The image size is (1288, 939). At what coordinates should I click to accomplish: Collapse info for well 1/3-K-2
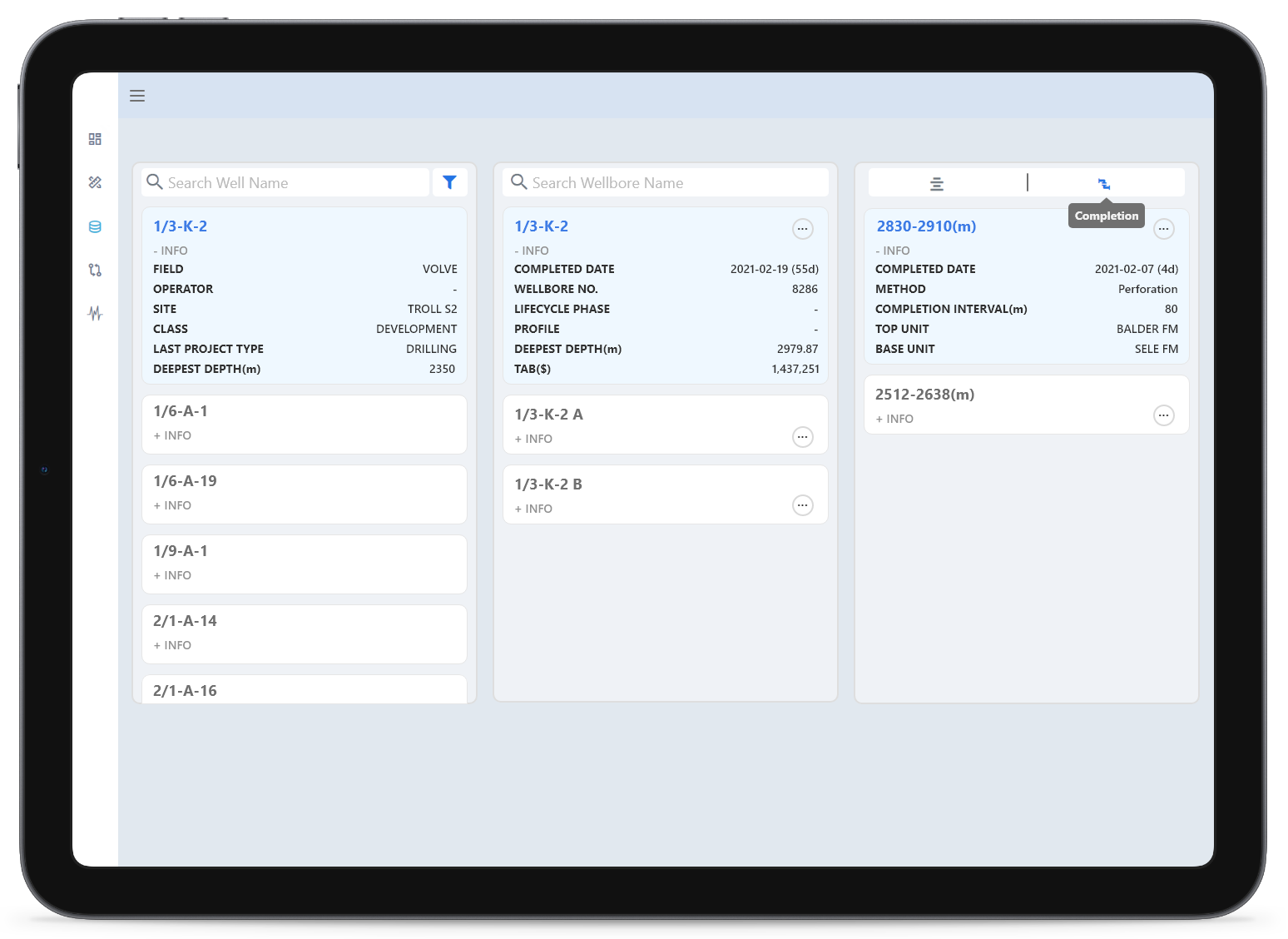tap(171, 251)
